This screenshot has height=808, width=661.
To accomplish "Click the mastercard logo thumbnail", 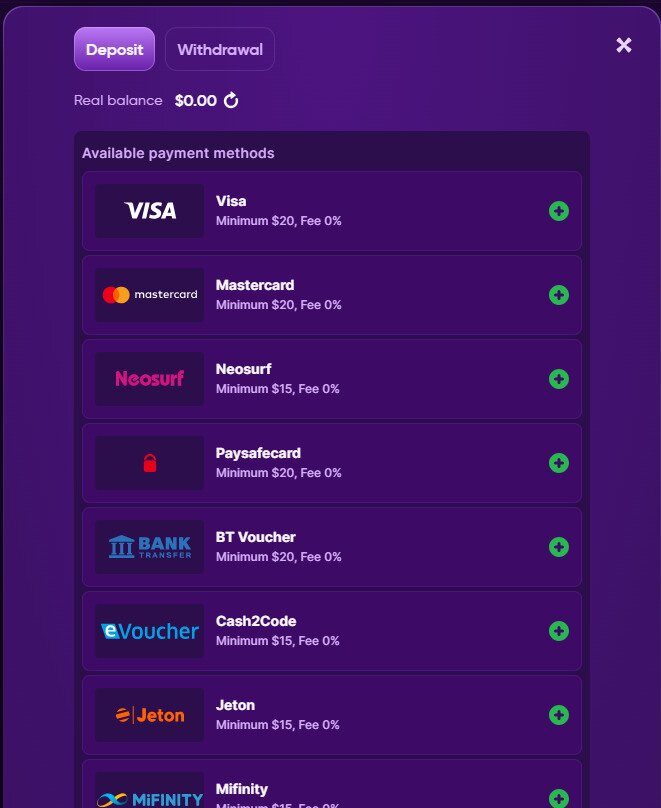I will [149, 295].
